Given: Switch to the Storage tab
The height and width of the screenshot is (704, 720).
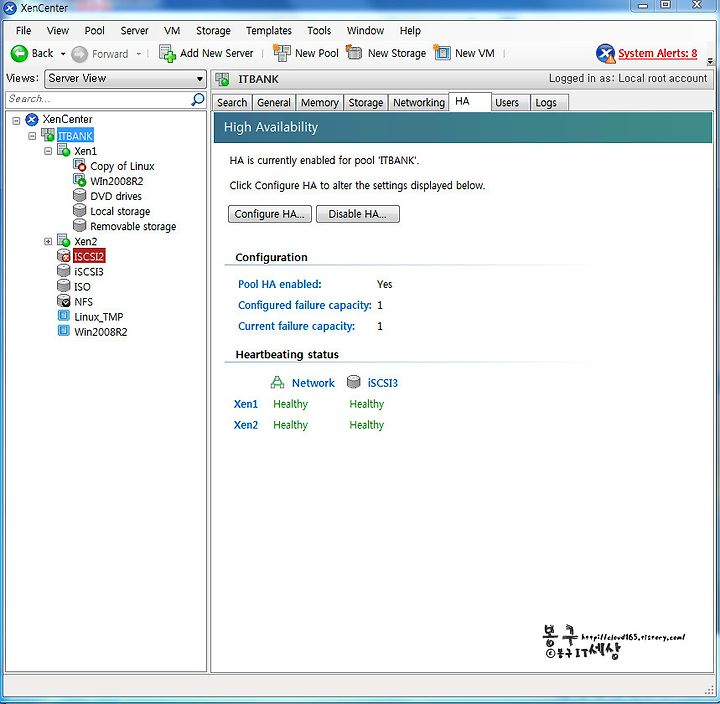Looking at the screenshot, I should tap(366, 102).
